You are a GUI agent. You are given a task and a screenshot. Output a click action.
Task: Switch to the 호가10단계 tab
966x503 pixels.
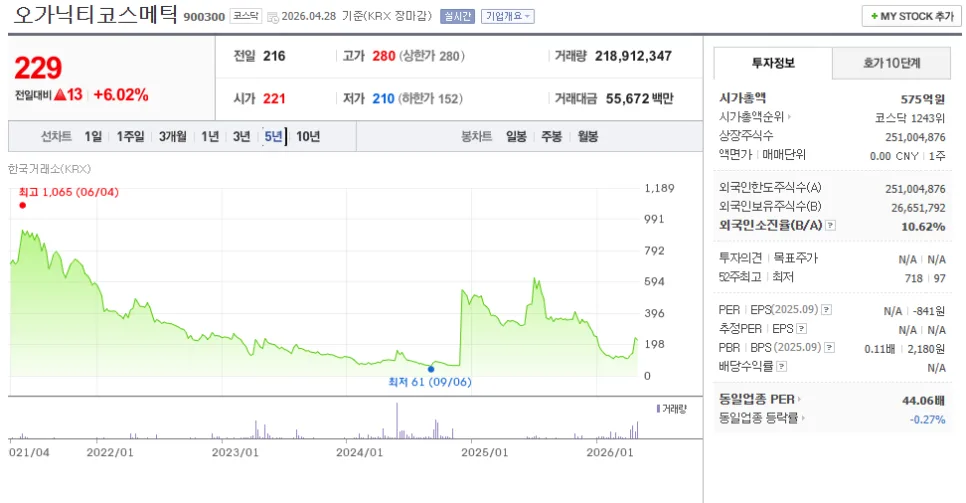pyautogui.click(x=891, y=63)
